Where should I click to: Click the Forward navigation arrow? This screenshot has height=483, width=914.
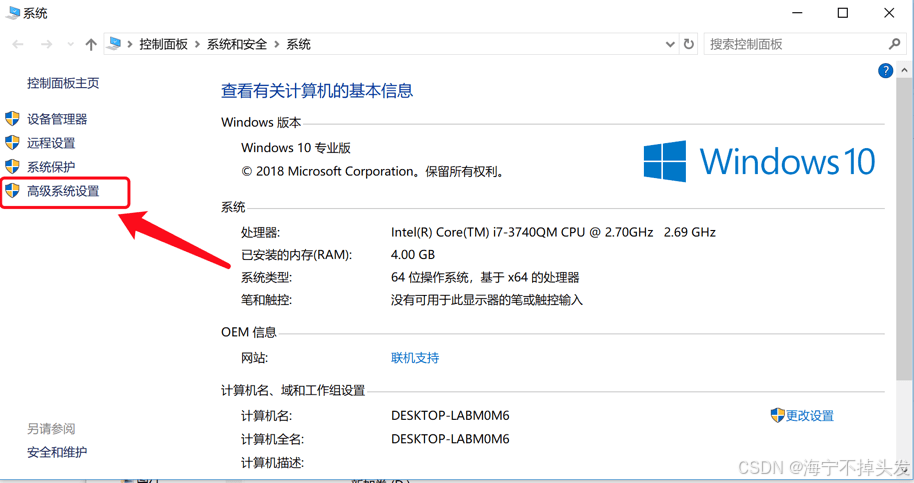point(47,44)
